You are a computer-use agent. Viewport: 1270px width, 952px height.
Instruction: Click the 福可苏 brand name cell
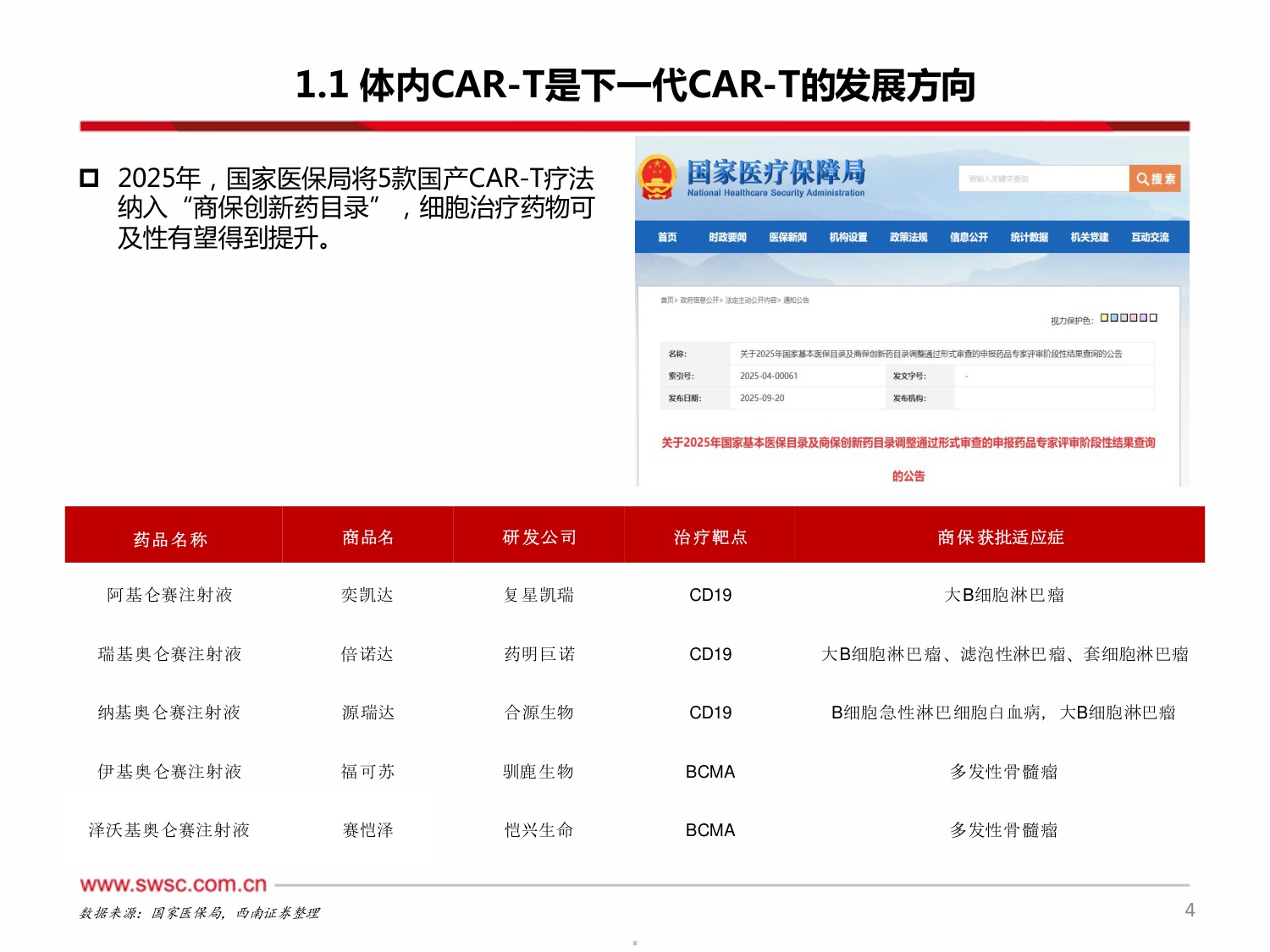point(367,772)
